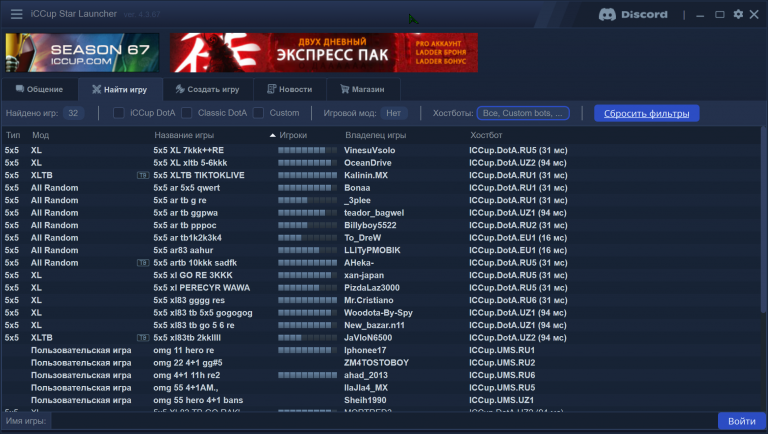Select game 5x5 artb 10kkk sadfk
The height and width of the screenshot is (434, 768).
[382, 263]
